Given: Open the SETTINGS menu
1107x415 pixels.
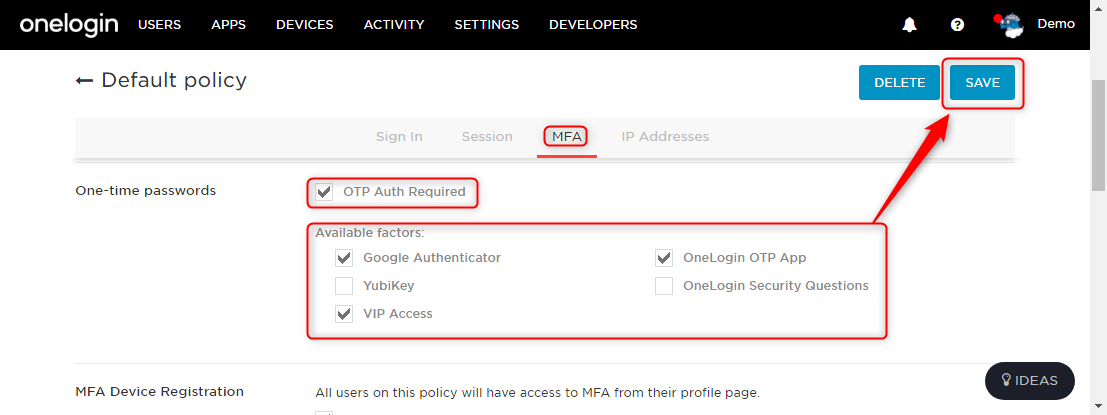Looking at the screenshot, I should (x=486, y=25).
